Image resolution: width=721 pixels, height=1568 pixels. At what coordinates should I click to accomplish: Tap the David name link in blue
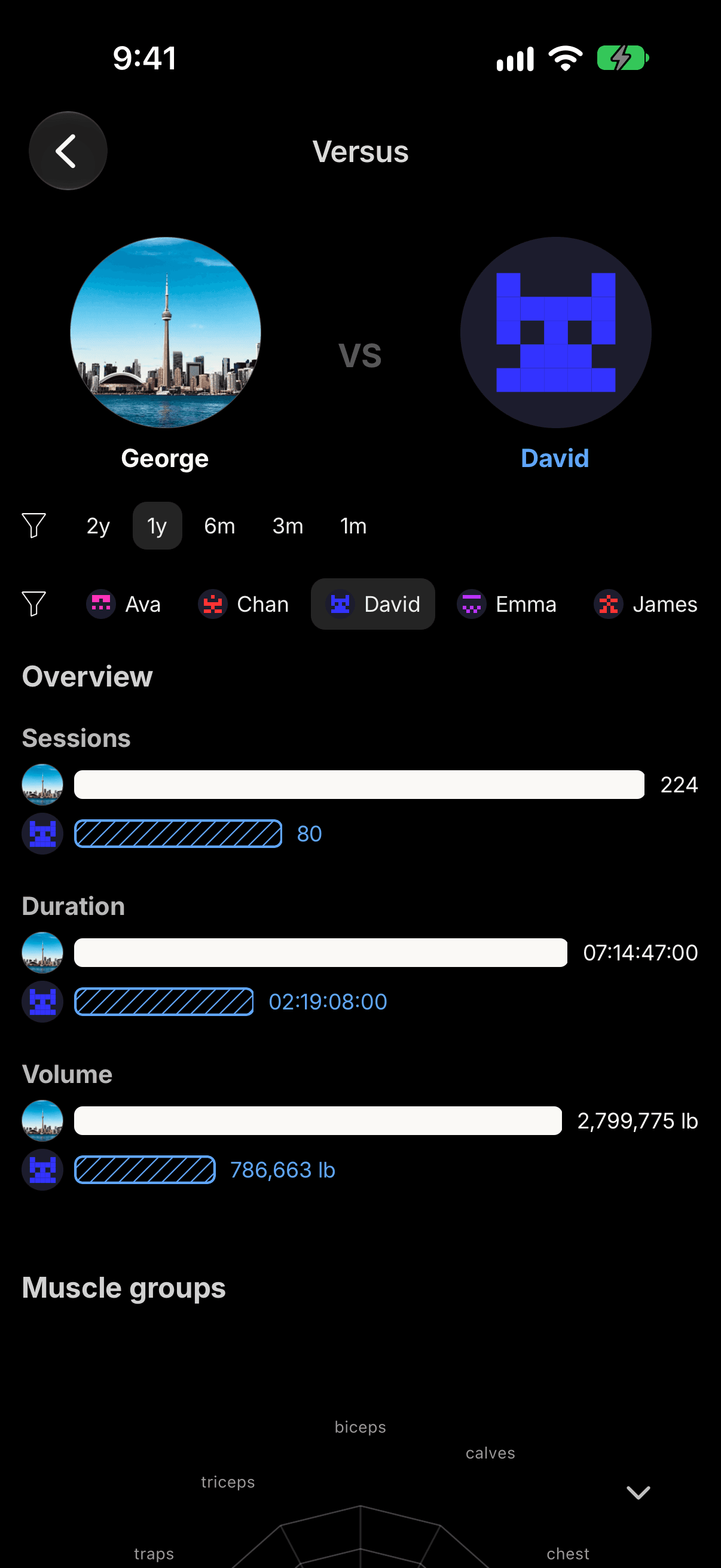(555, 458)
